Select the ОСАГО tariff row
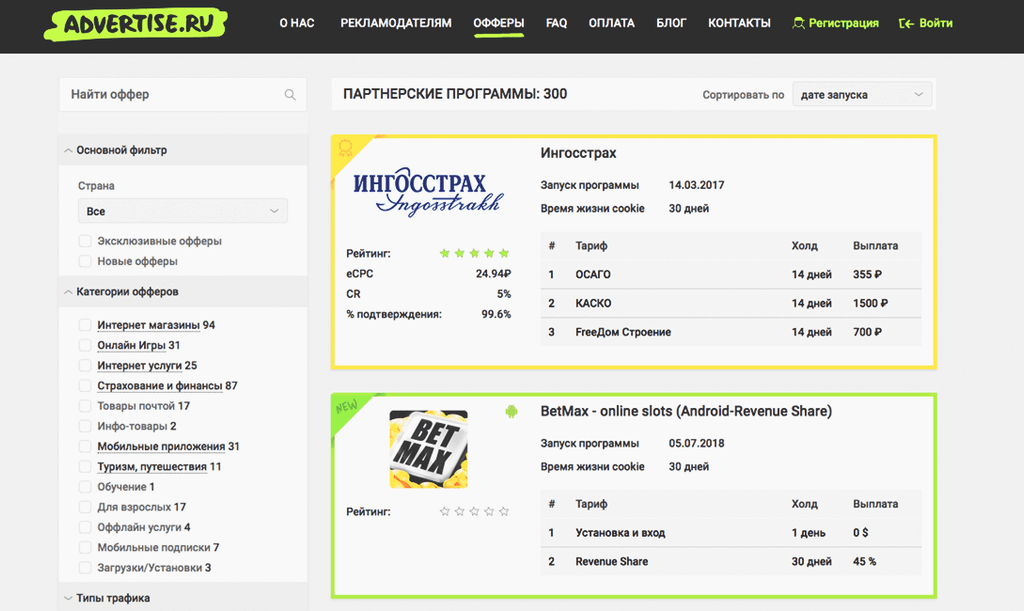1024x611 pixels. (x=731, y=275)
